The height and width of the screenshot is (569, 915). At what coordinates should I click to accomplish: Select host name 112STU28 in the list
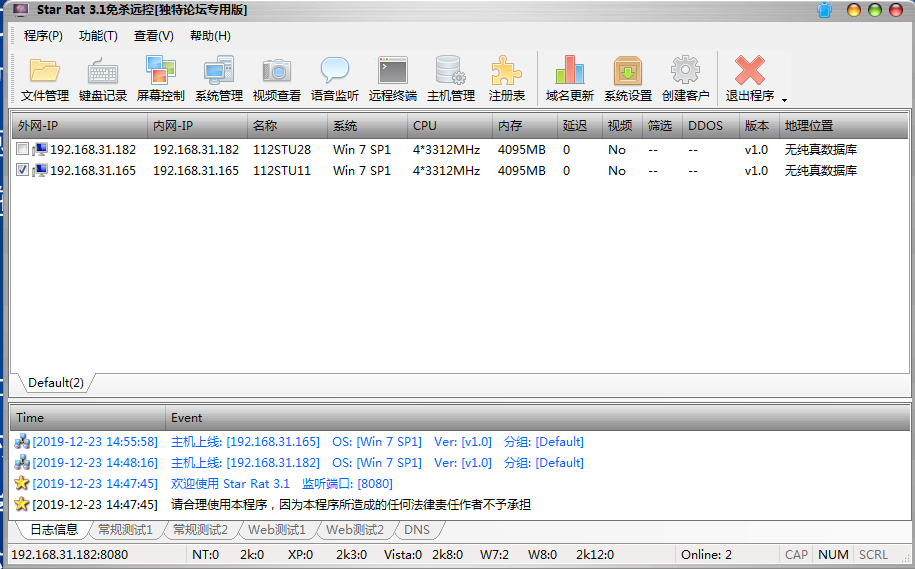[x=282, y=150]
